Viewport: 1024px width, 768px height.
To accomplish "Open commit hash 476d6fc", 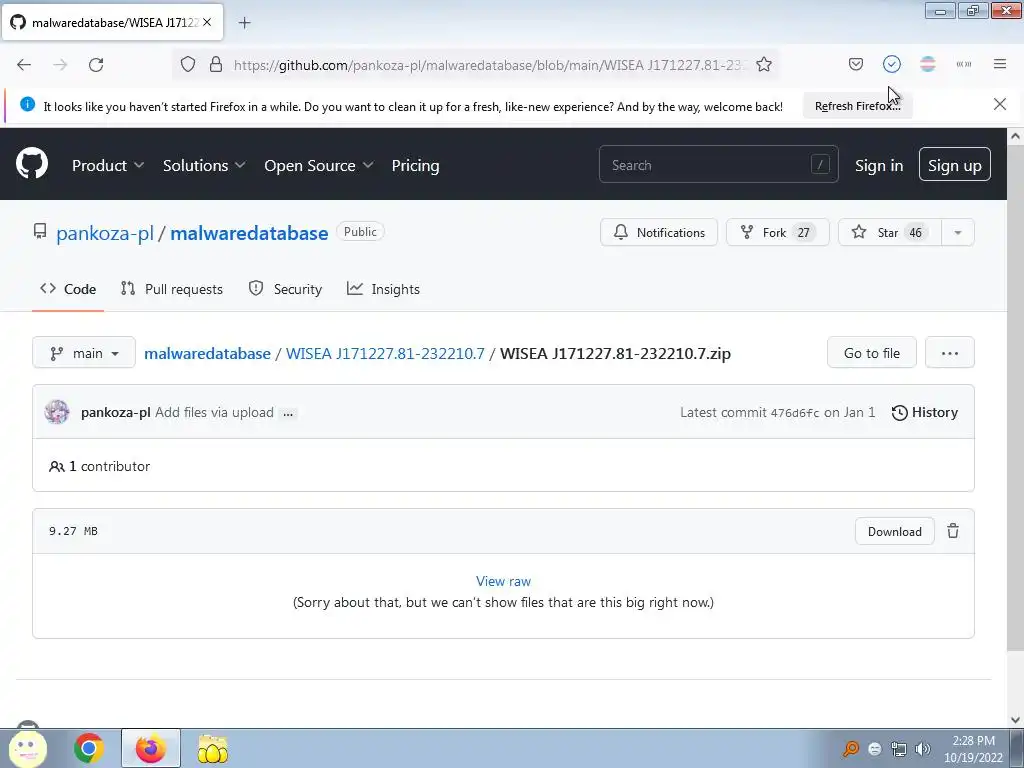I will (x=795, y=413).
